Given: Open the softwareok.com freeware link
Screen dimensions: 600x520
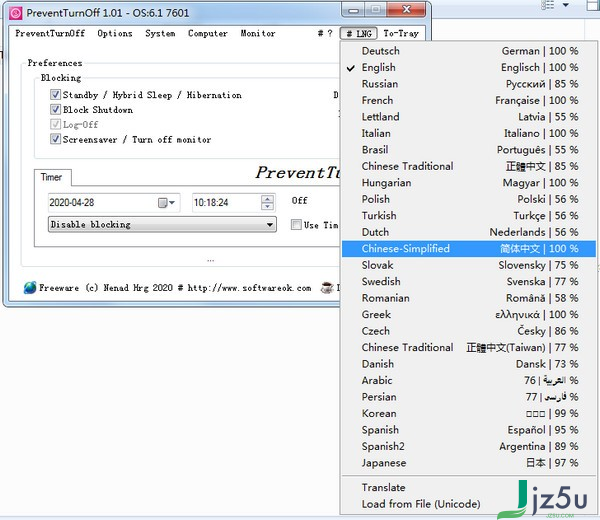Looking at the screenshot, I should [249, 288].
